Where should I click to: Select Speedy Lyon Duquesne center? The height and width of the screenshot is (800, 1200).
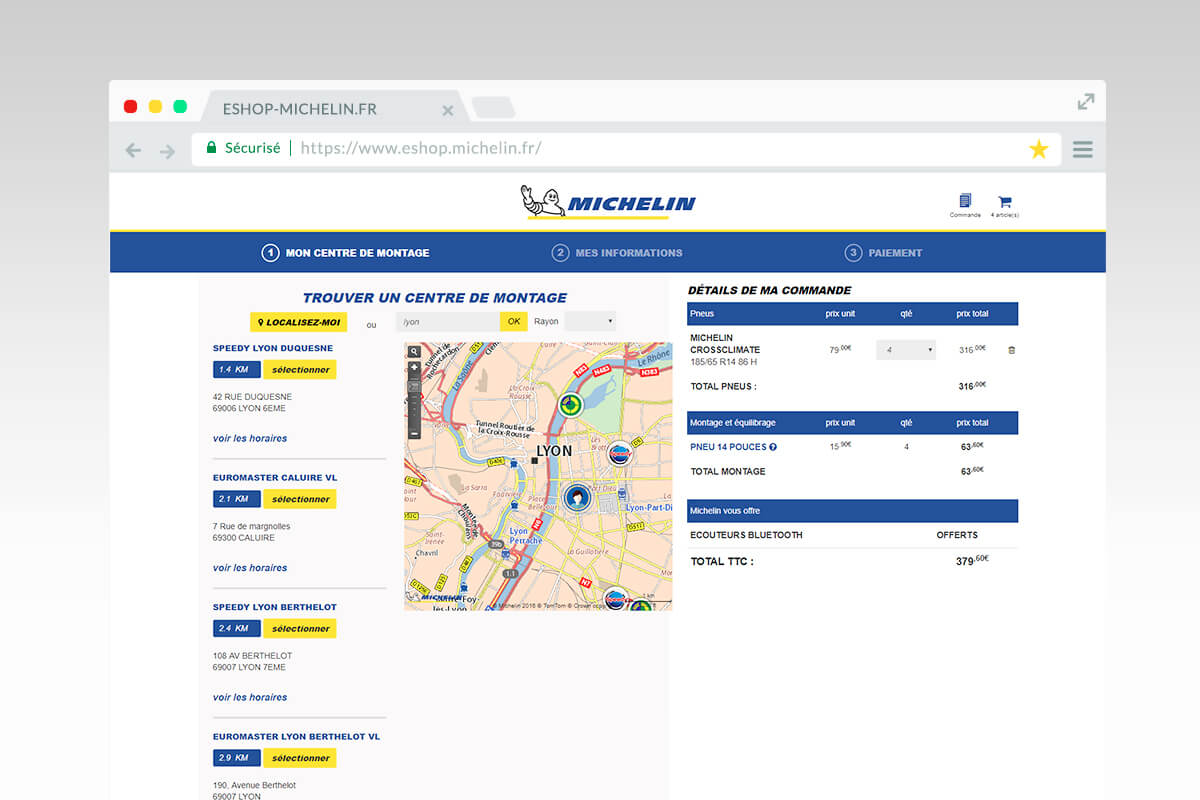click(x=300, y=370)
